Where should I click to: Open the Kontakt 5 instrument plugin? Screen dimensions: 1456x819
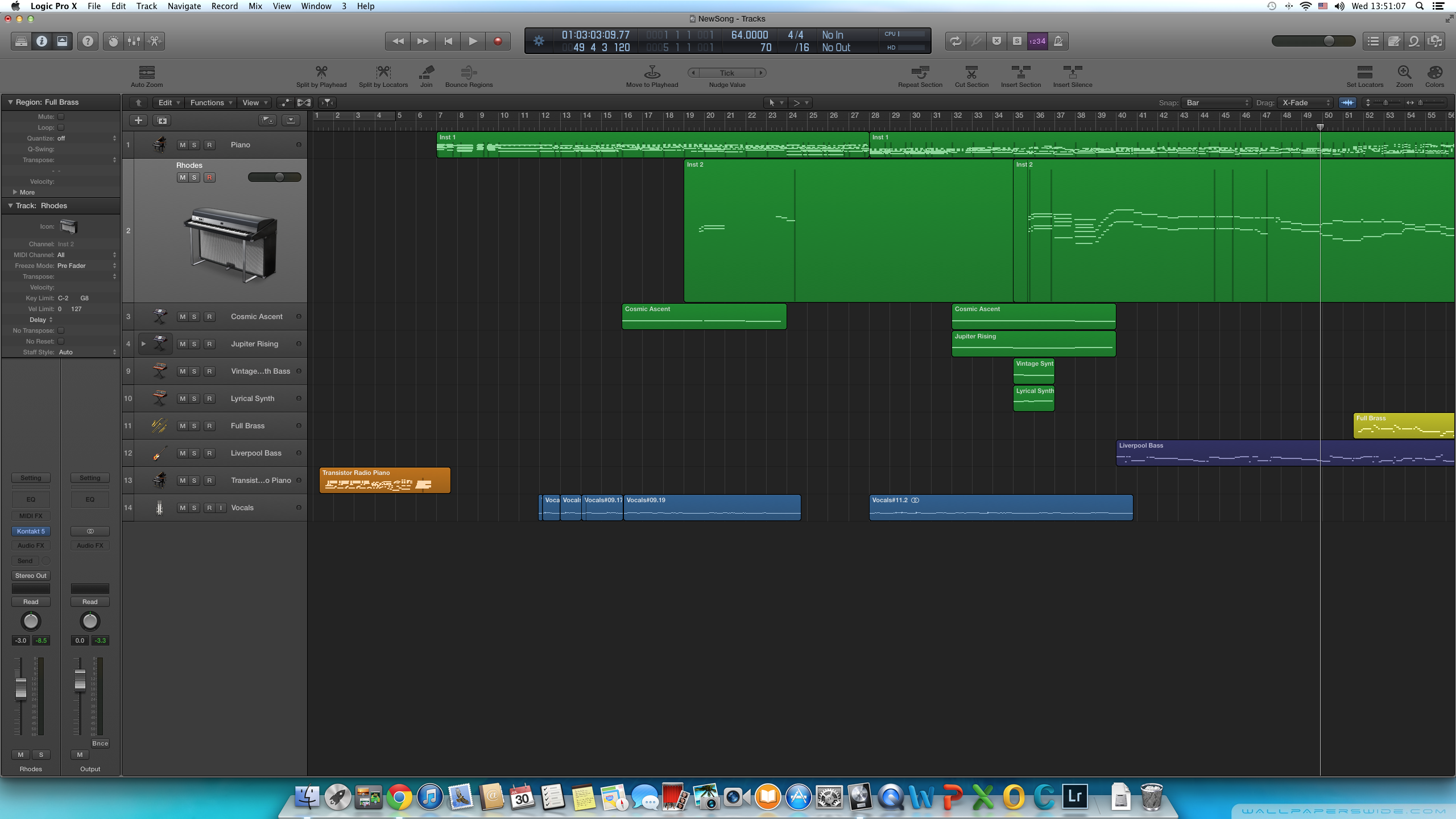[x=31, y=531]
